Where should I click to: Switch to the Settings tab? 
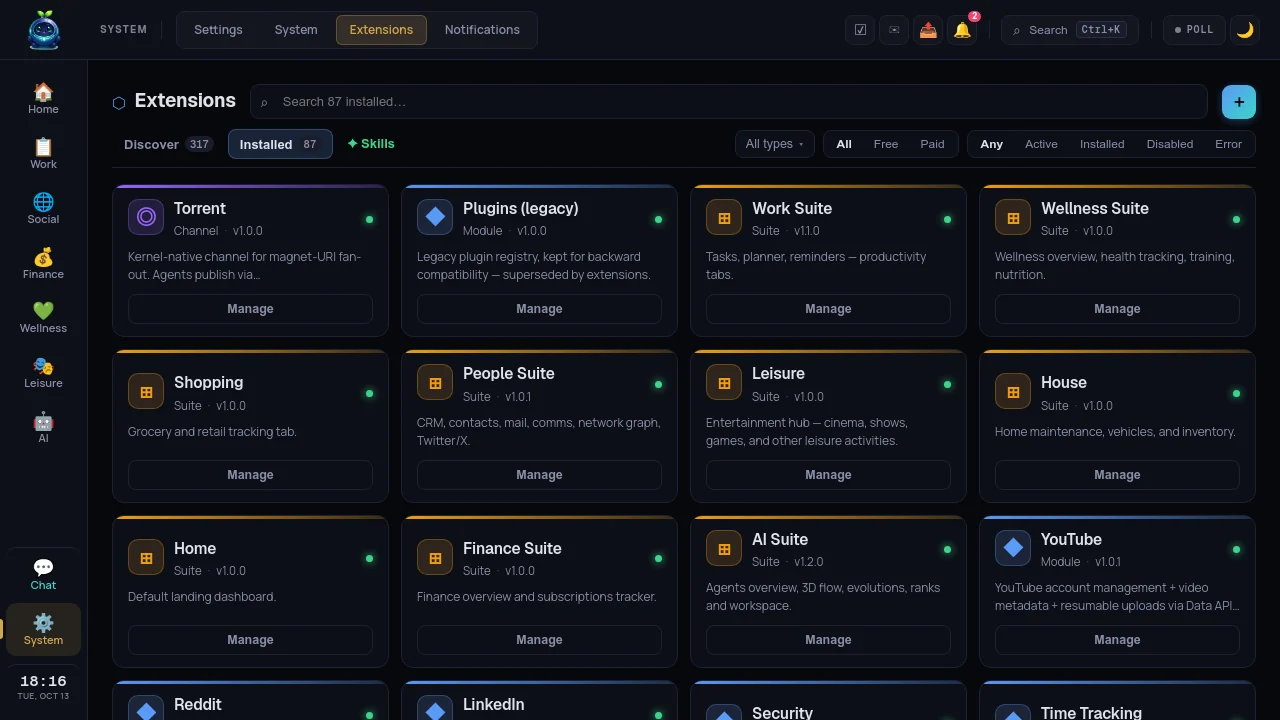tap(218, 30)
